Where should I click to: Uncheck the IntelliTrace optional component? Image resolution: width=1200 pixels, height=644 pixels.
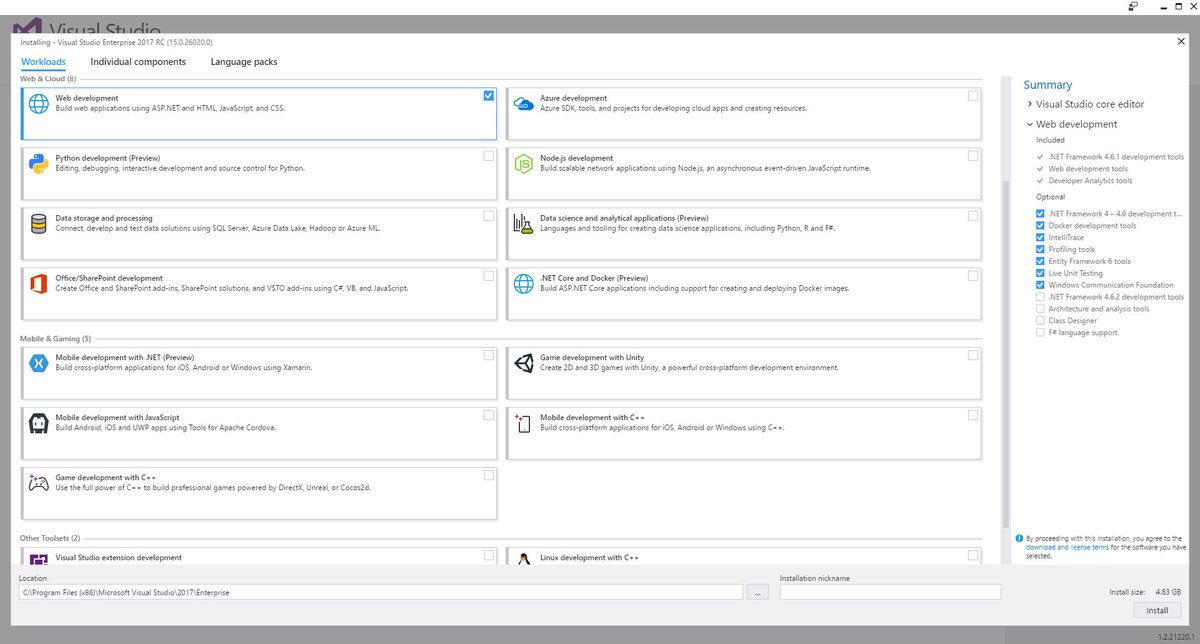[x=1041, y=238]
